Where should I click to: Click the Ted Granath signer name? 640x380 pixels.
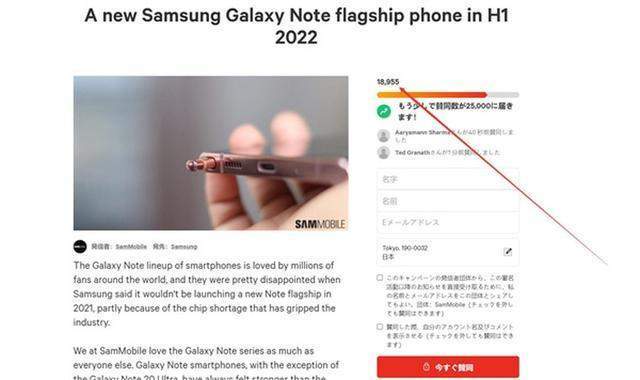point(412,153)
